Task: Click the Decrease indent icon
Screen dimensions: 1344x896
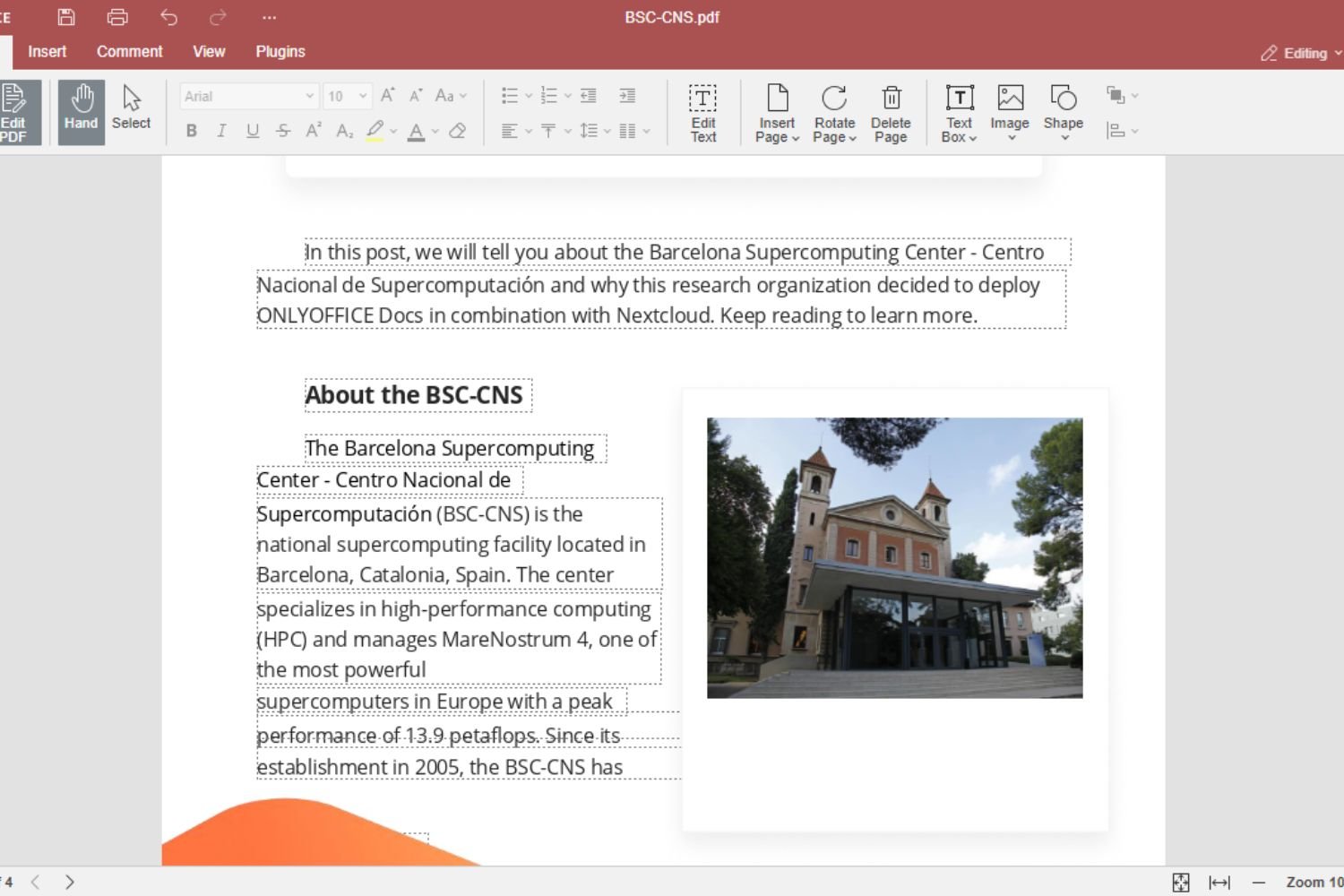Action: 589,96
